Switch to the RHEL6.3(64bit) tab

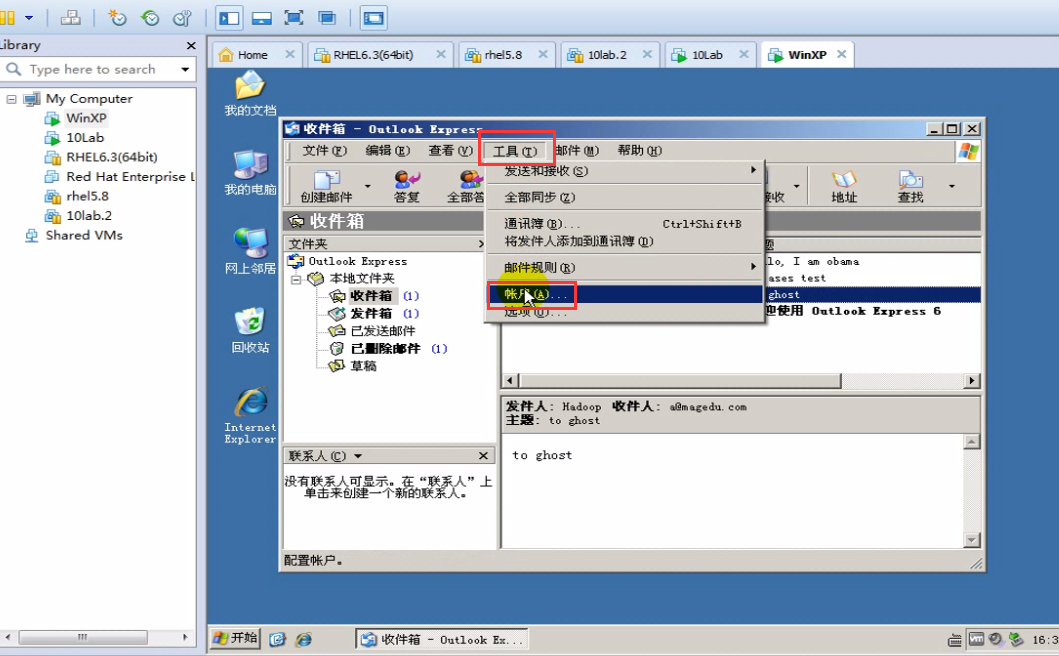373,55
